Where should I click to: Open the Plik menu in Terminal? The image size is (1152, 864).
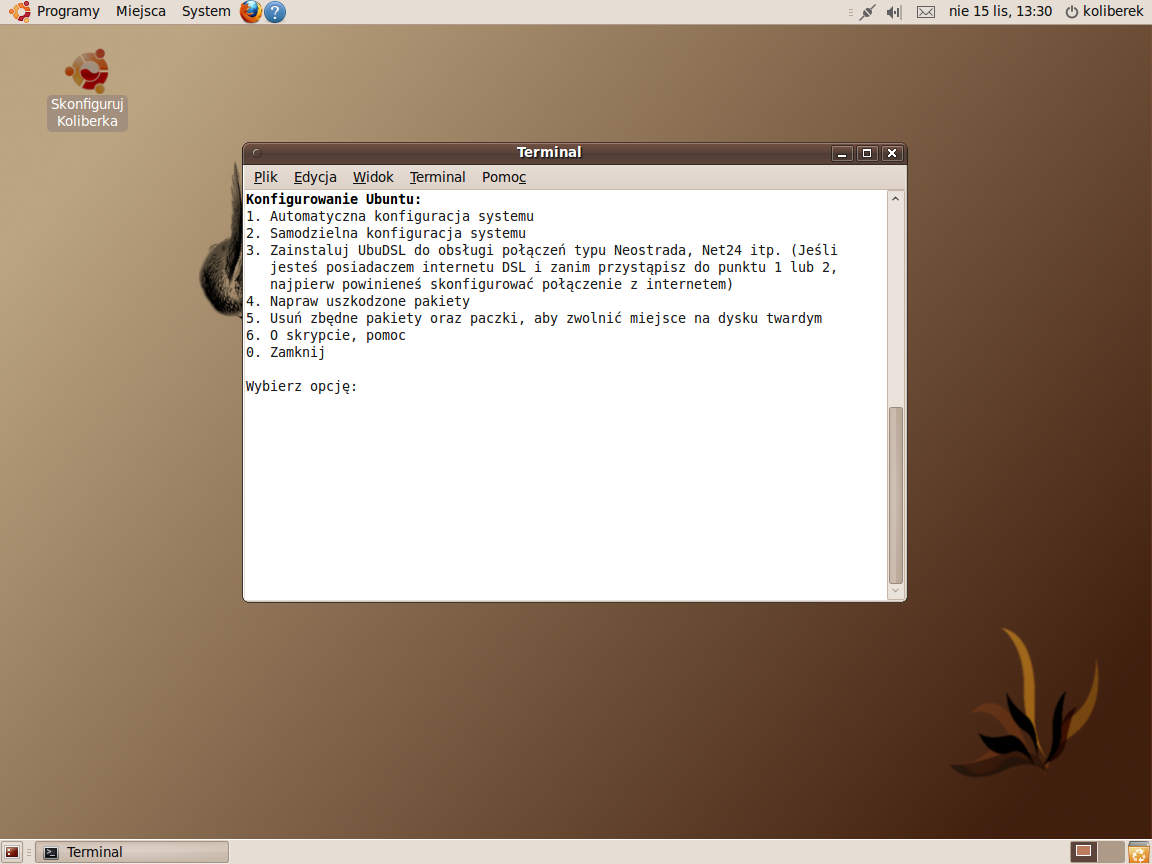point(265,177)
